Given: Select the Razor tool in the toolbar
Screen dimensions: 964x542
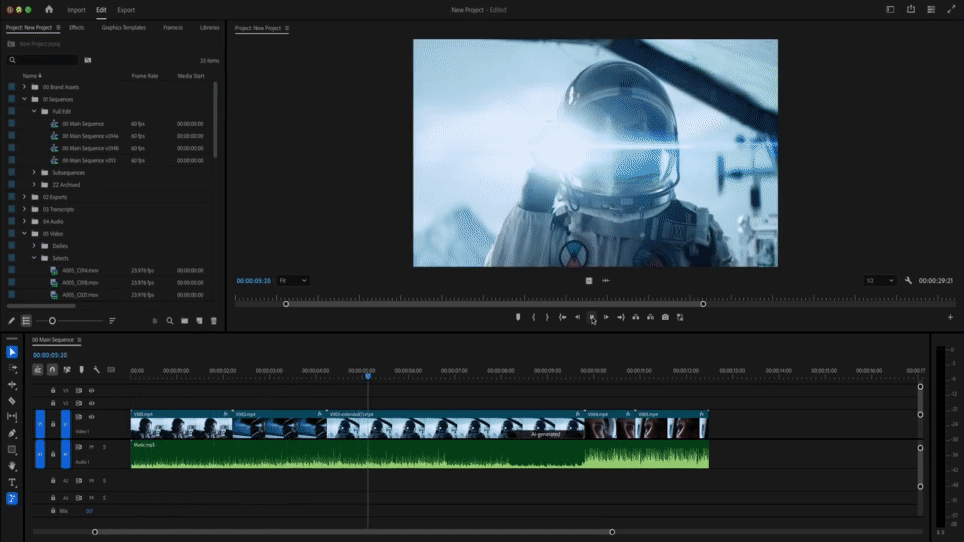Looking at the screenshot, I should pyautogui.click(x=12, y=401).
